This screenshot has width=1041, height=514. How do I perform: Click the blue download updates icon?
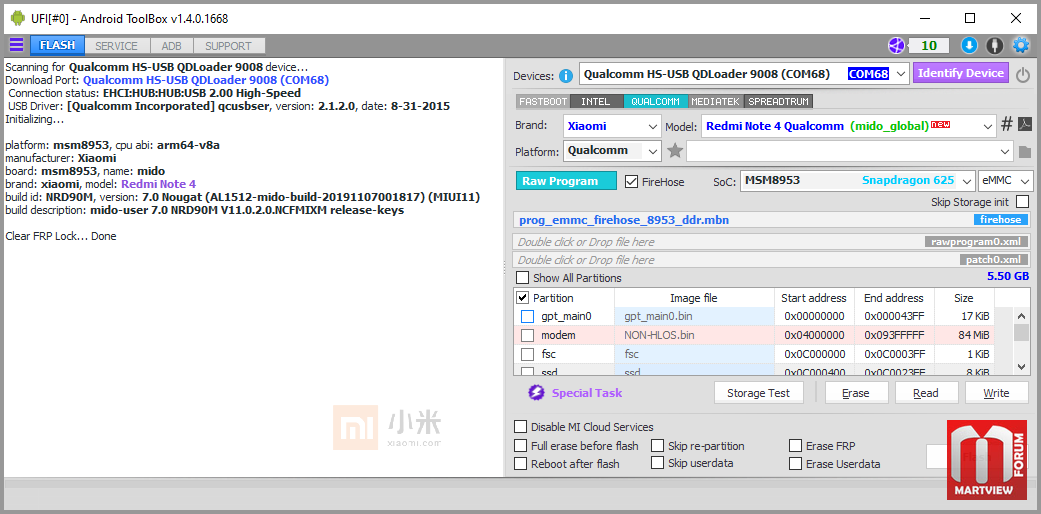[969, 46]
